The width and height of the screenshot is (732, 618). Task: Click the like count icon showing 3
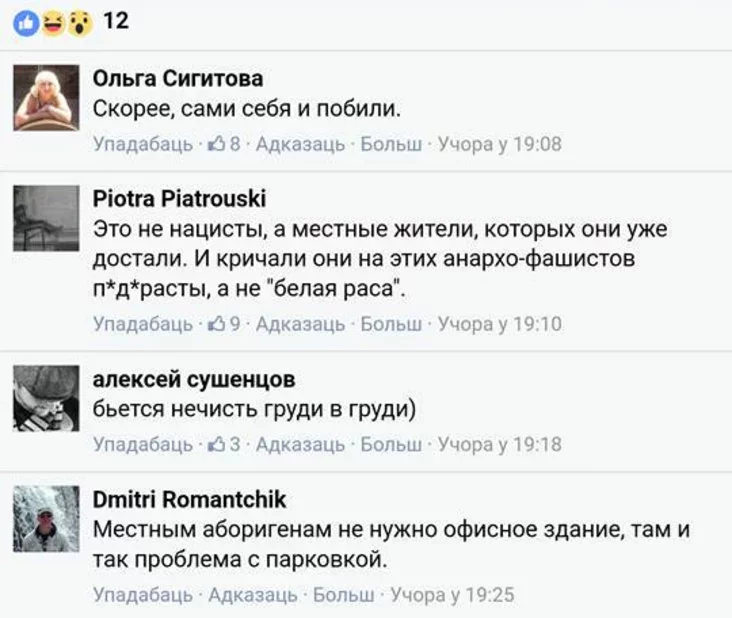coord(222,444)
